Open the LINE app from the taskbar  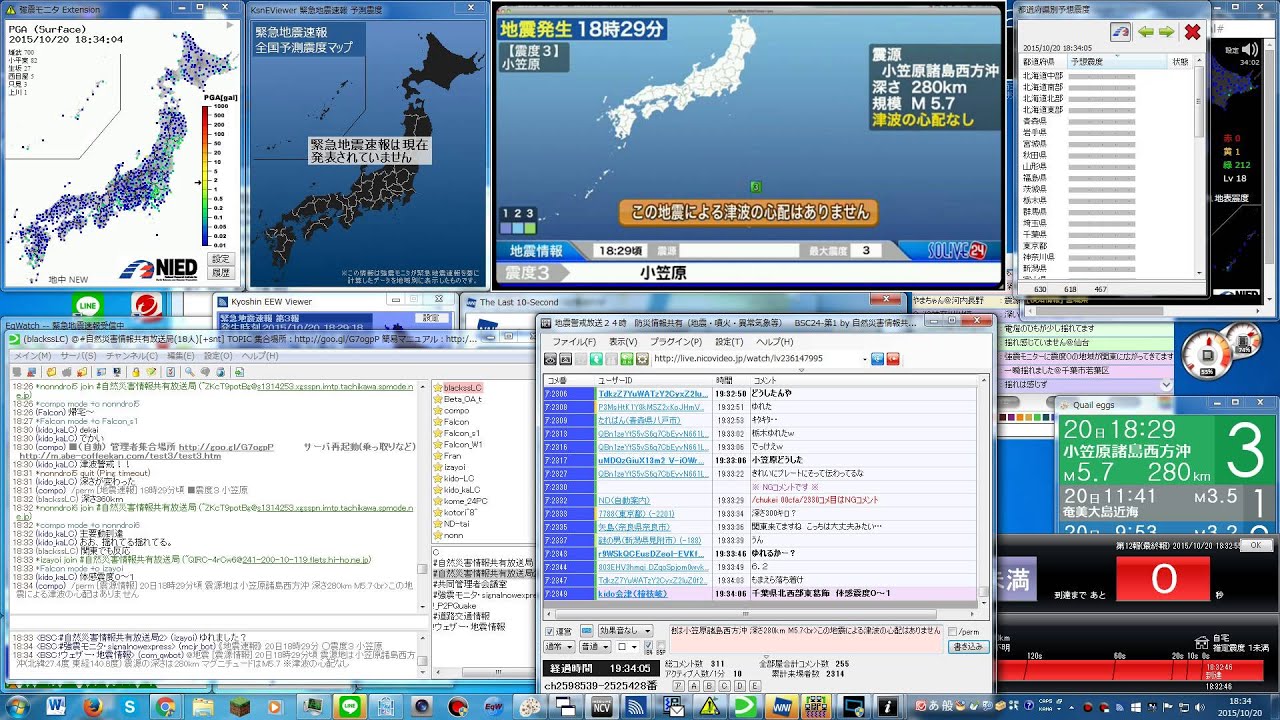pyautogui.click(x=351, y=707)
